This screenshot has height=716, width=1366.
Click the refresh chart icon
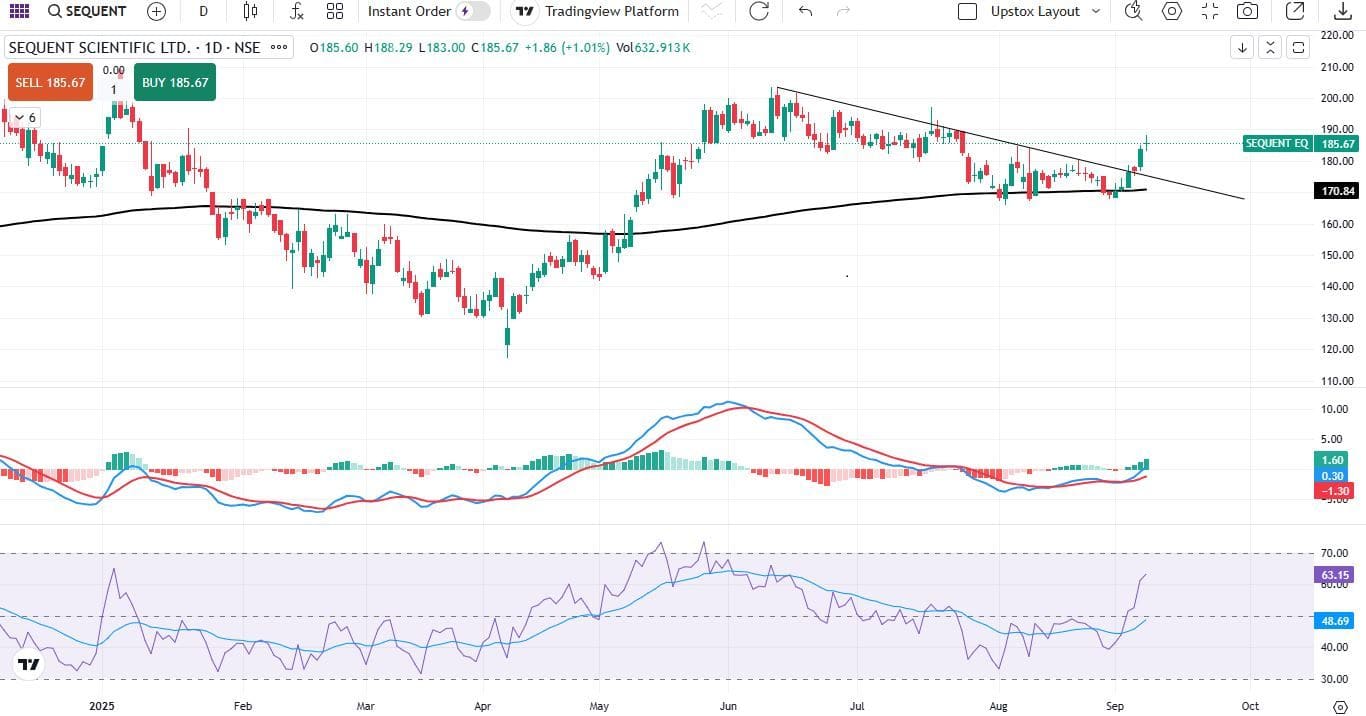click(759, 11)
